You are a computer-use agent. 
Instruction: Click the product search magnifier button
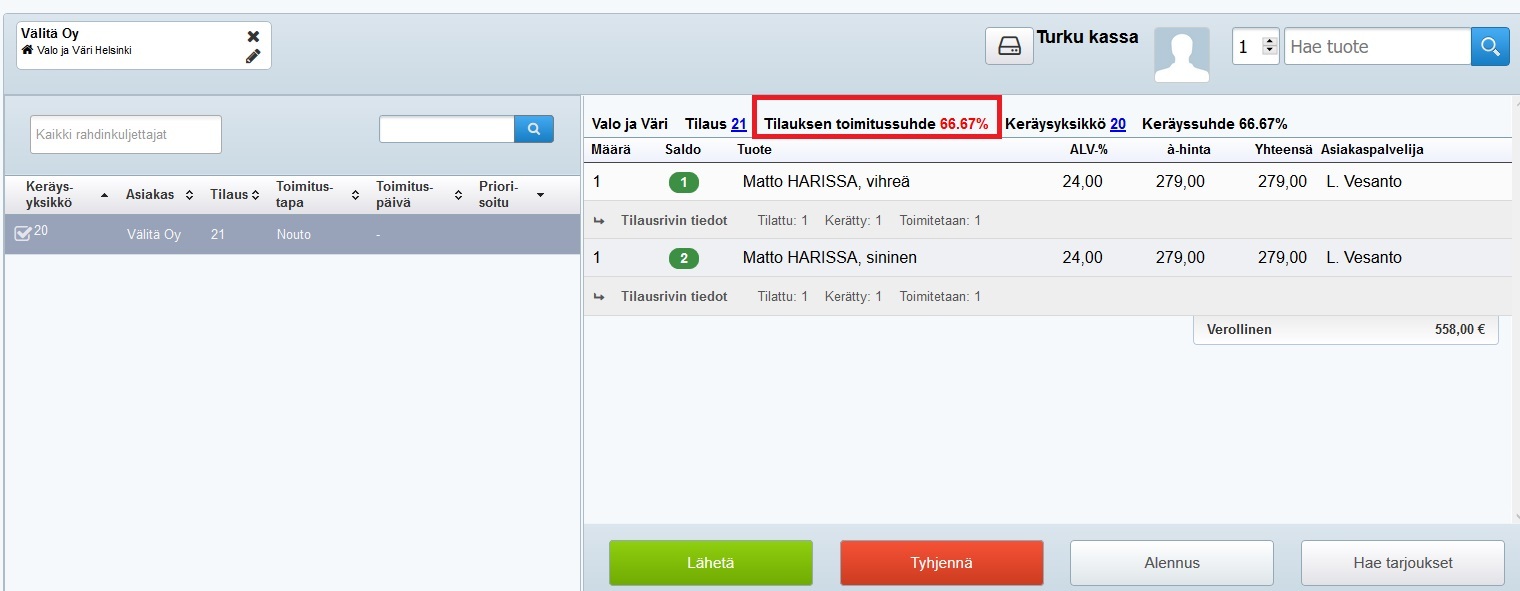pos(1490,46)
